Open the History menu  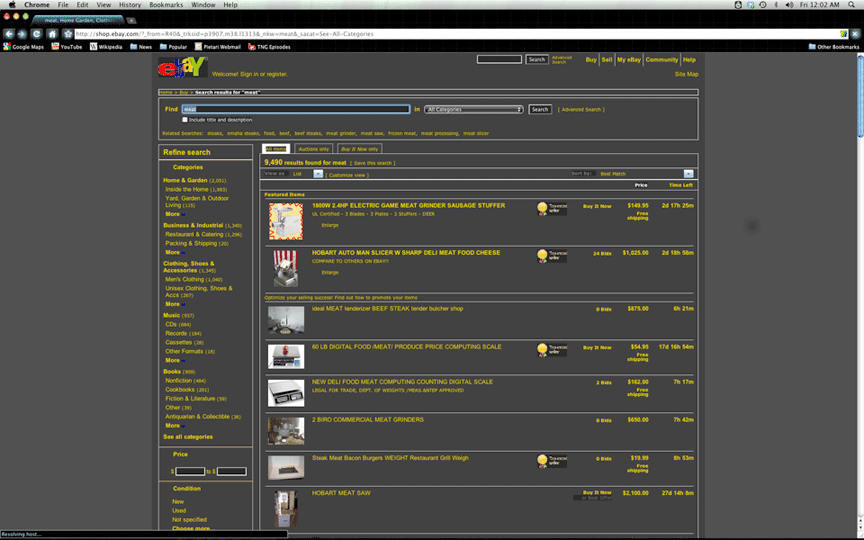tap(130, 4)
